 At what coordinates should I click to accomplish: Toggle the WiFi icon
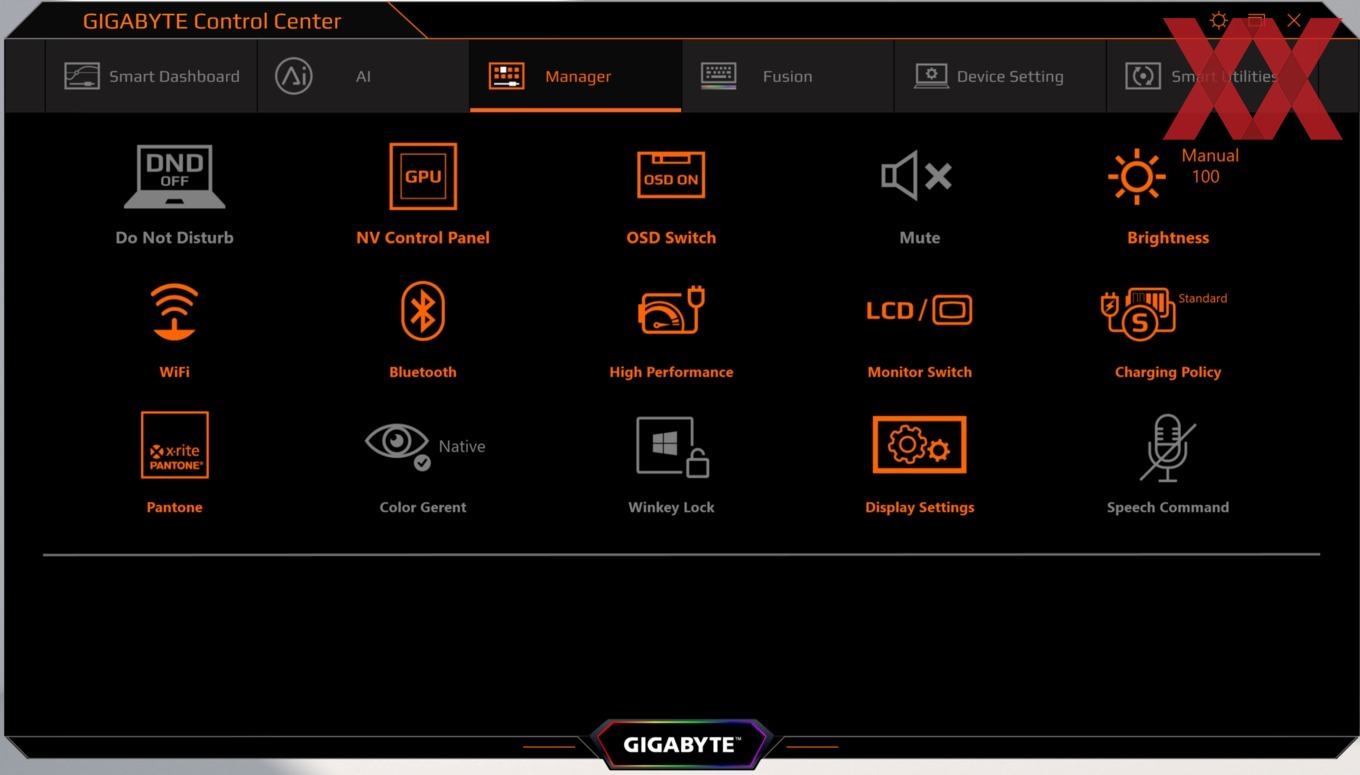pos(174,311)
